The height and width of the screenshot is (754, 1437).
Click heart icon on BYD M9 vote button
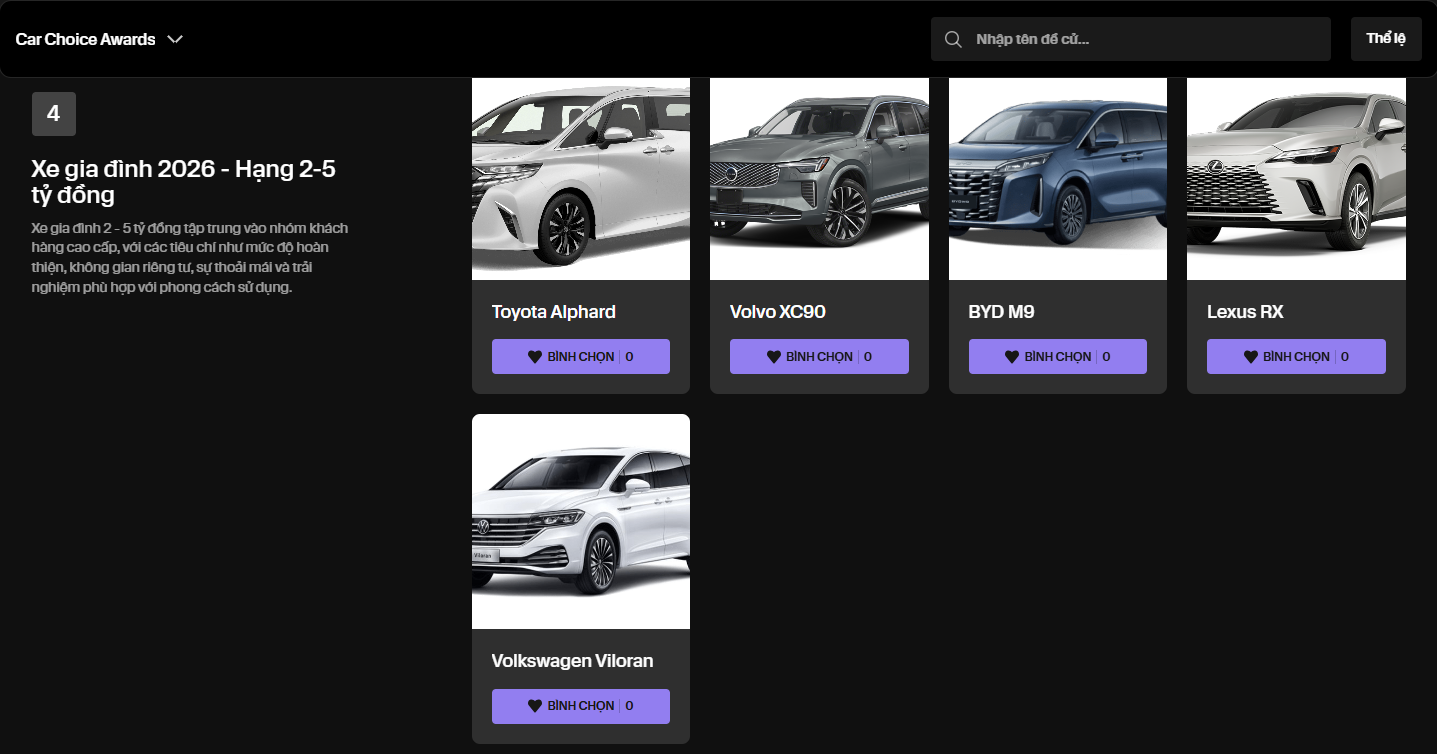[1012, 357]
